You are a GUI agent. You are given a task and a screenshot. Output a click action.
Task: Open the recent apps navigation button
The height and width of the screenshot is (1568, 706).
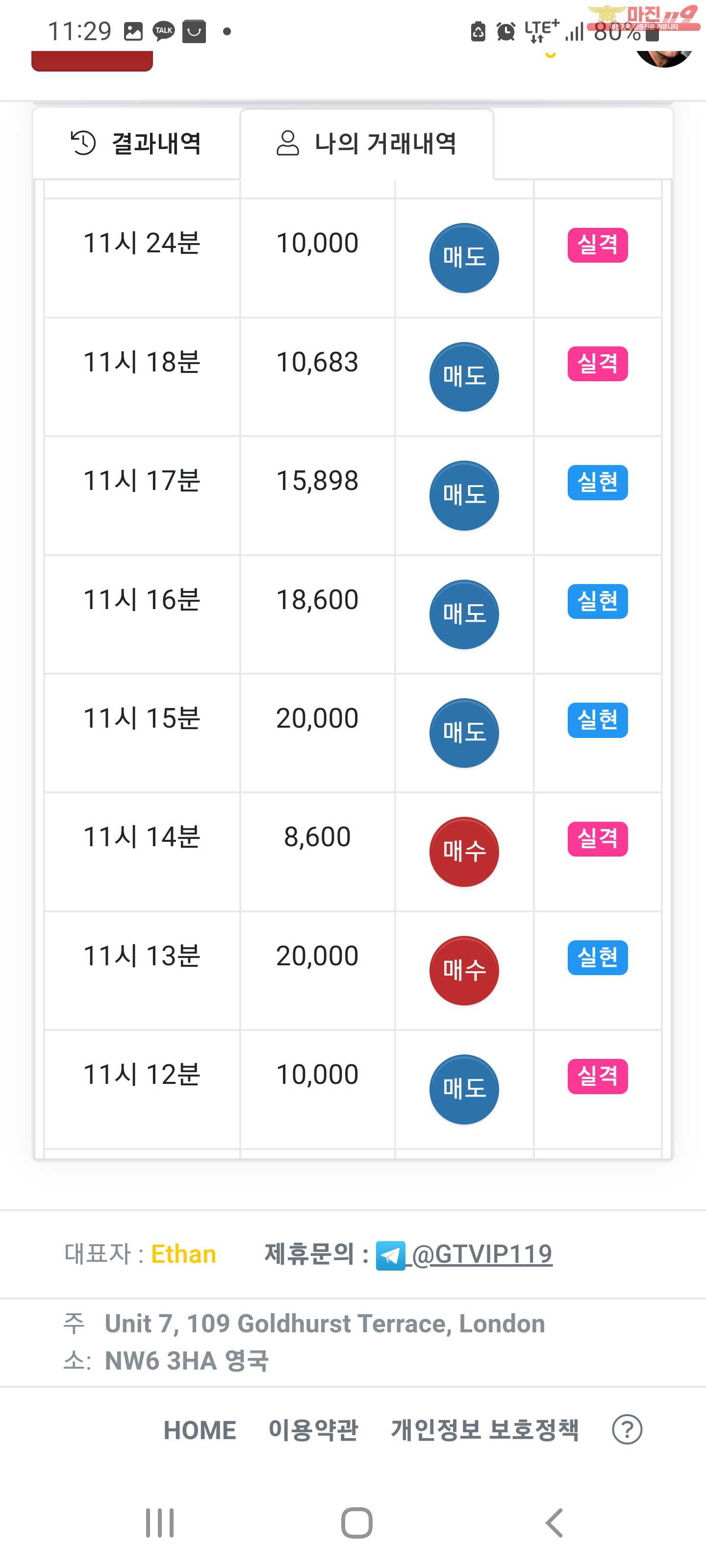click(160, 1523)
